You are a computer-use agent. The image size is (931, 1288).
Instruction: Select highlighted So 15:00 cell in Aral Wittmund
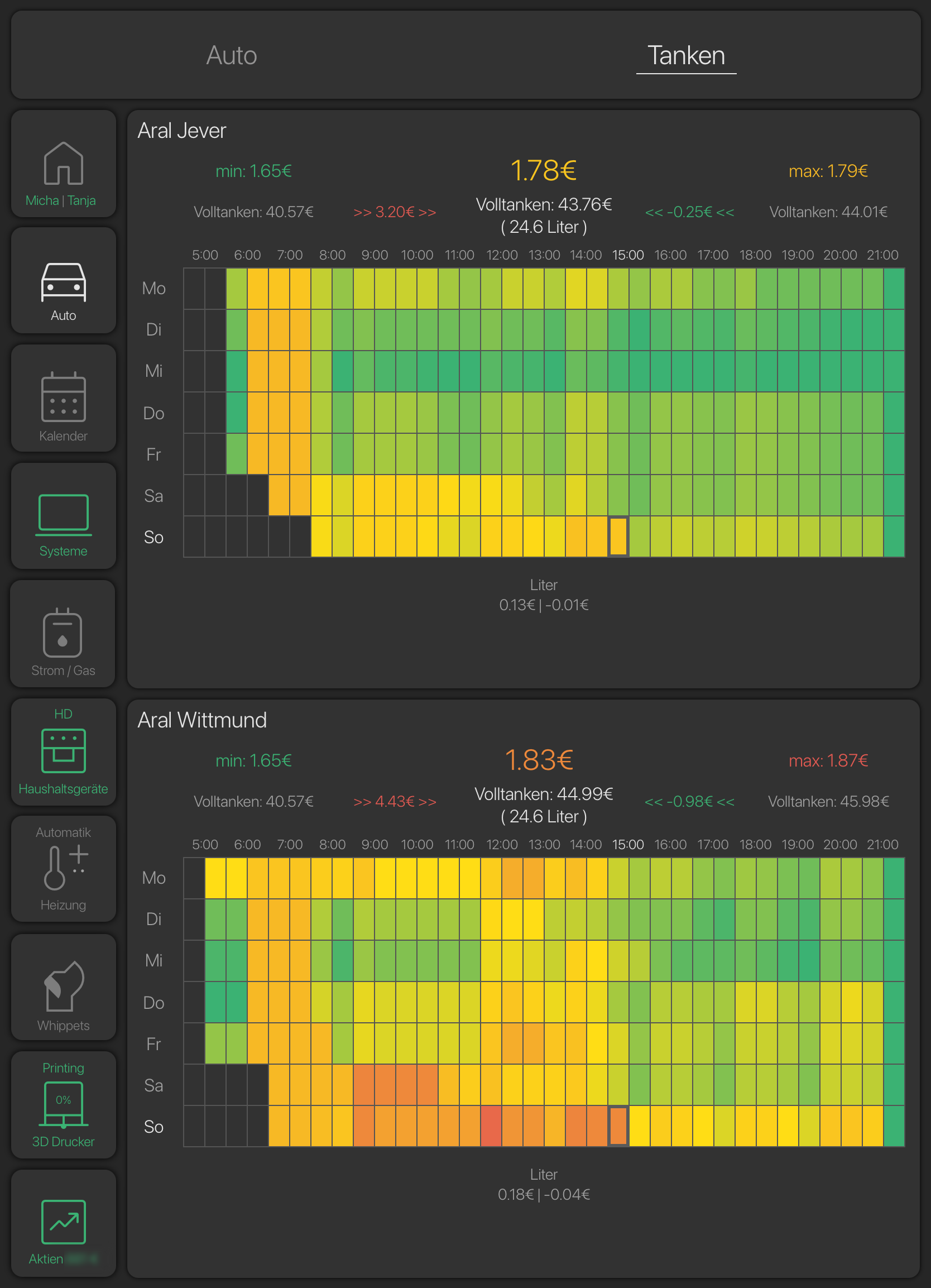[x=618, y=1126]
